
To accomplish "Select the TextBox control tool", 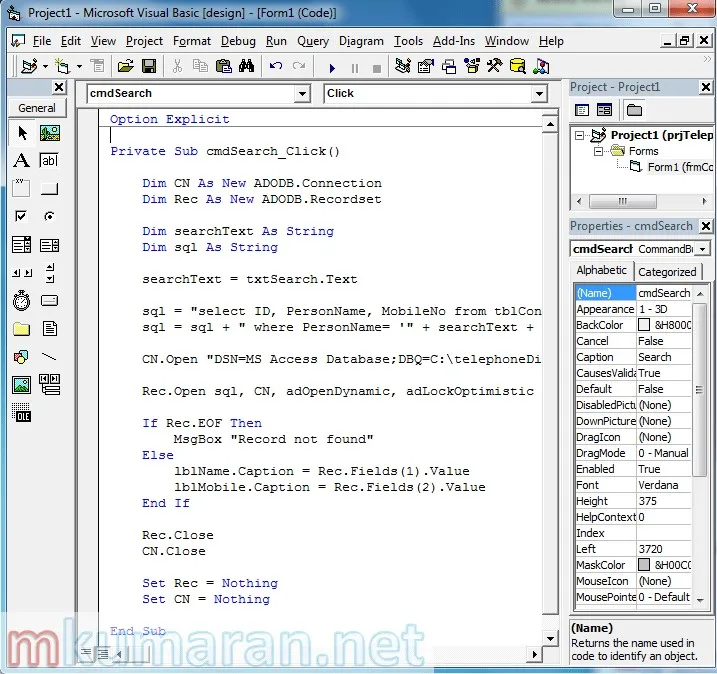I will (49, 160).
